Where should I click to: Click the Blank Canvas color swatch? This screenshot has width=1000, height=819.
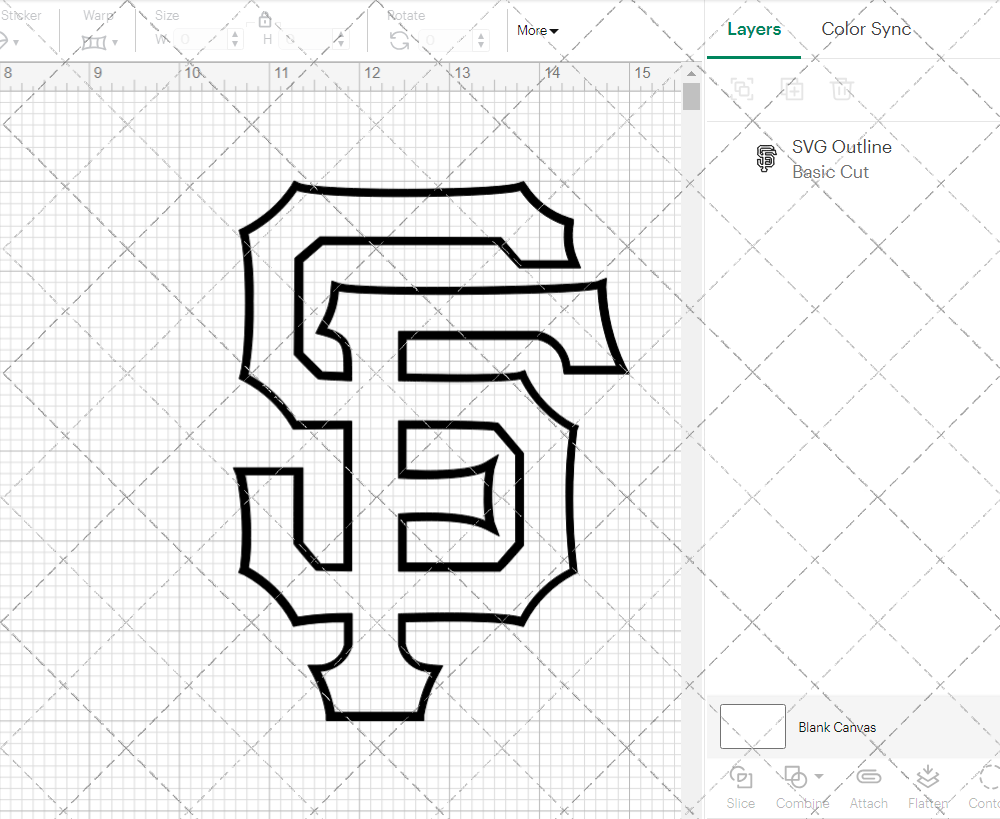point(752,727)
